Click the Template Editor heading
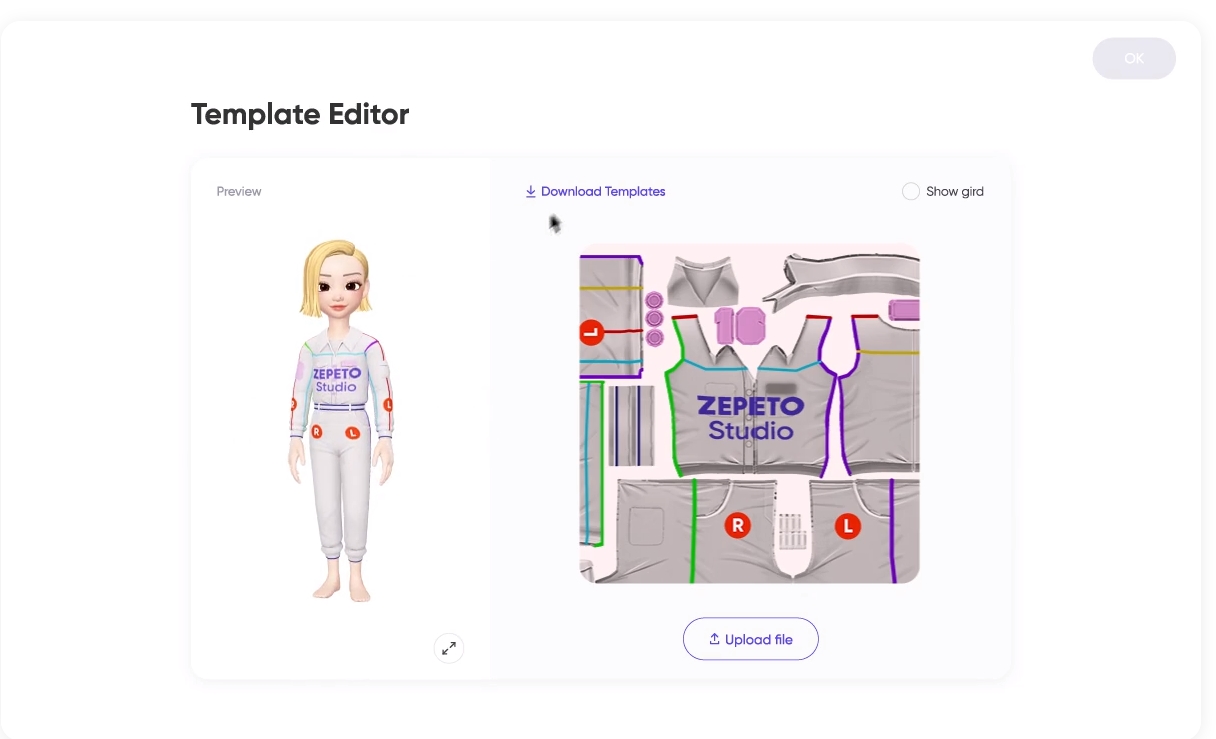This screenshot has width=1216, height=739. coord(300,114)
